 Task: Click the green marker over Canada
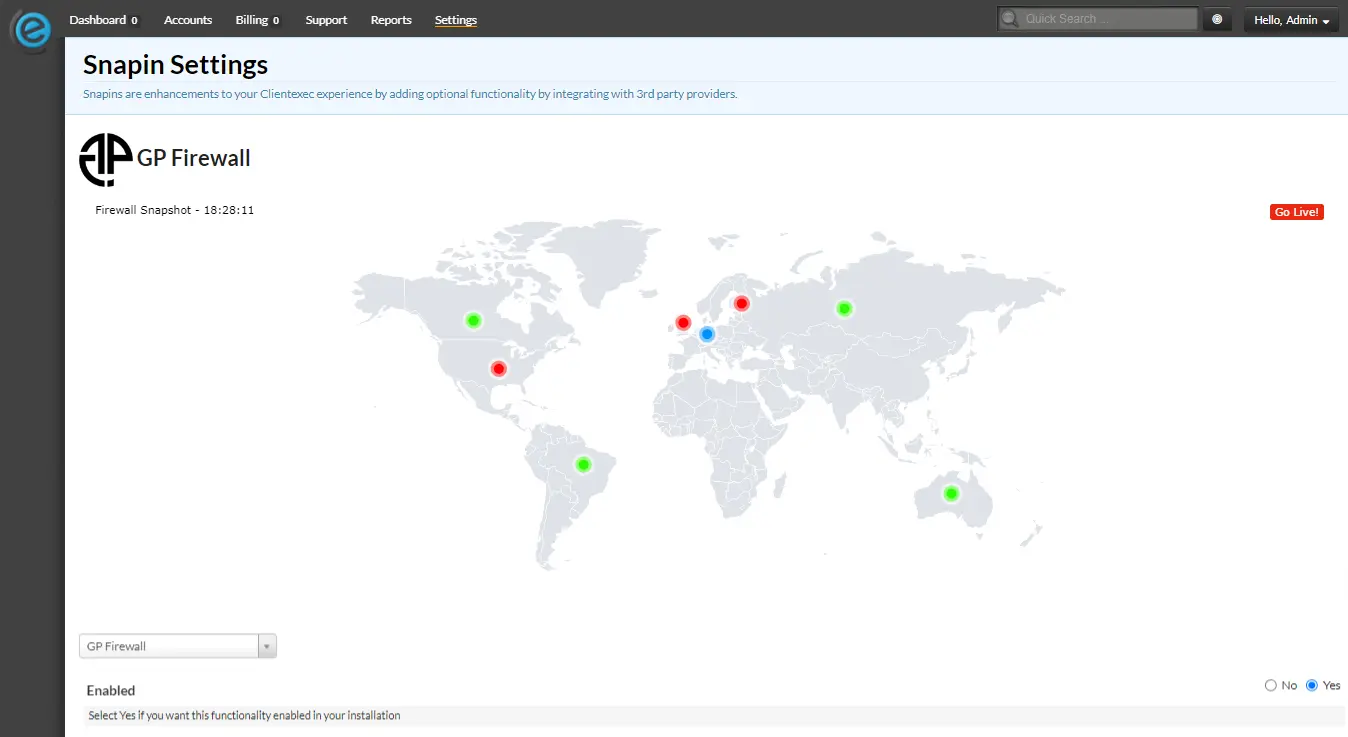(x=474, y=321)
